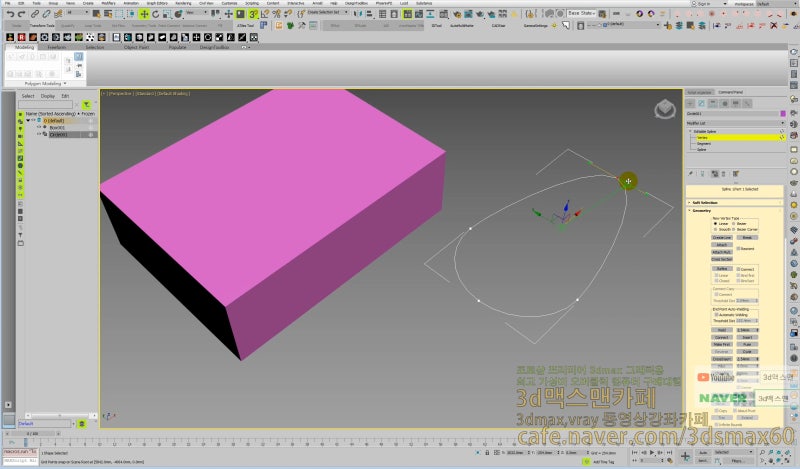Screen dimensions: 800x469
Task: Toggle the Percent Snap icon
Action: coord(276,14)
